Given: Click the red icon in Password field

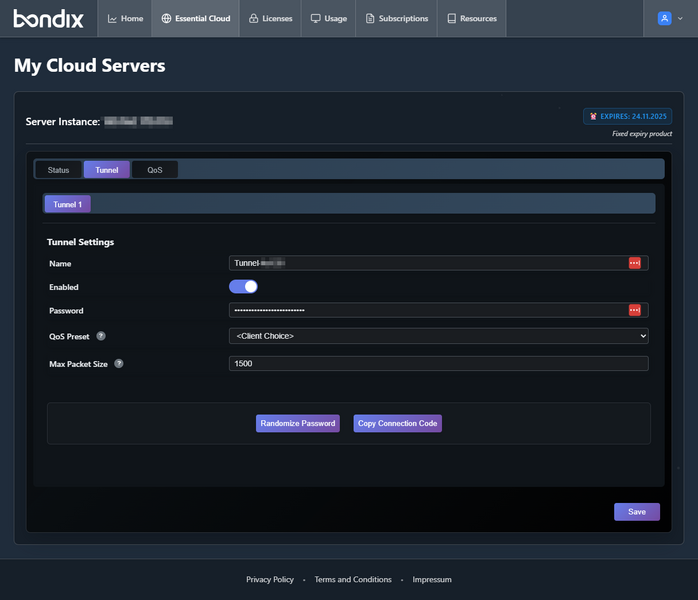Looking at the screenshot, I should coord(634,311).
